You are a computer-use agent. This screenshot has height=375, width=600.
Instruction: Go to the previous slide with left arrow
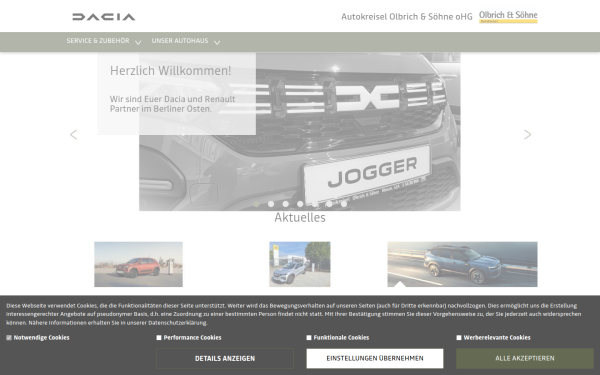coord(73,134)
